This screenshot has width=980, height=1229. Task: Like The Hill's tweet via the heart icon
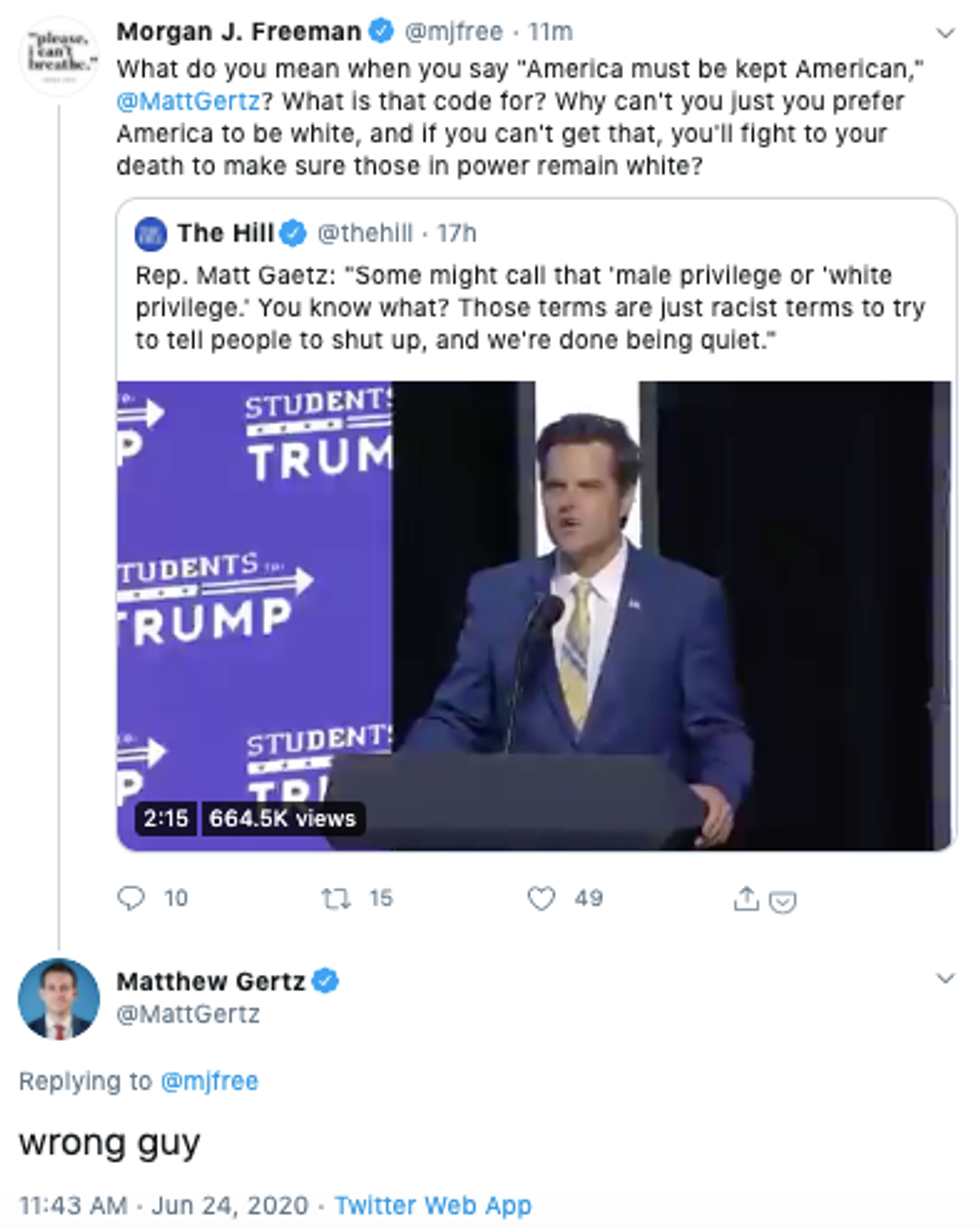(x=541, y=899)
